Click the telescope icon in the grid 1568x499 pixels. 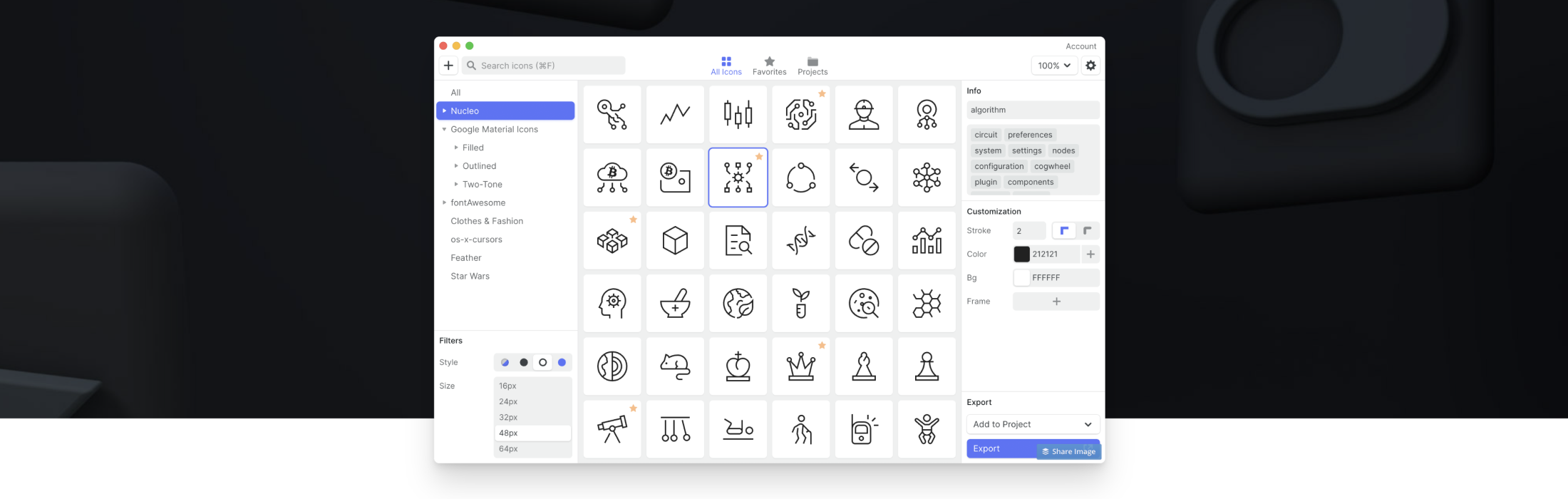[x=612, y=429]
